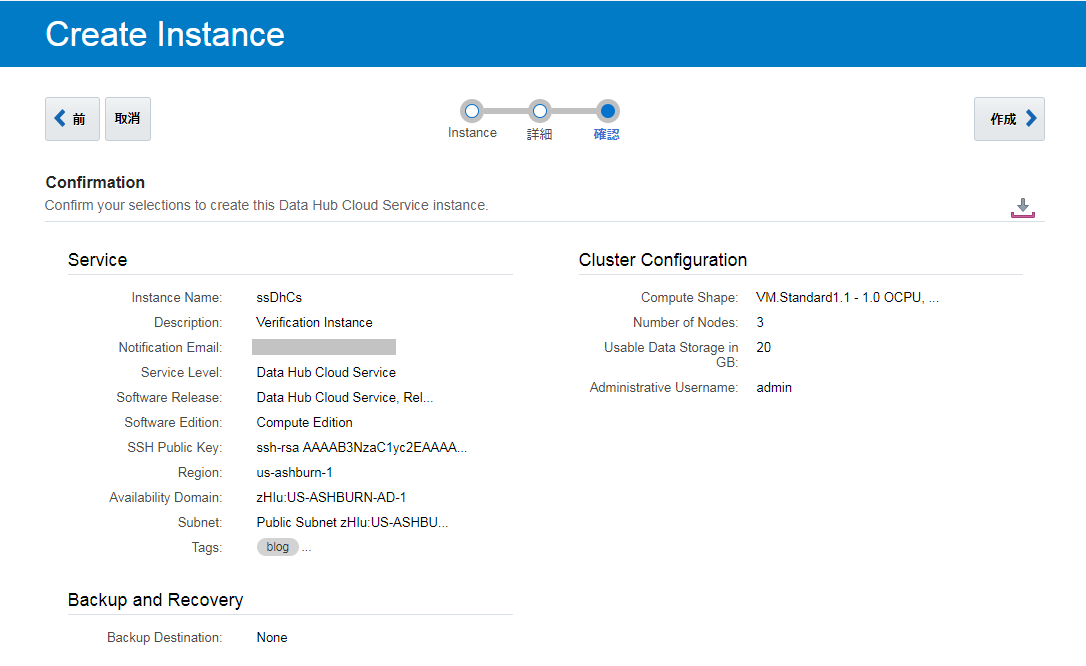Click the Confirmation heading
Screen dimensions: 1086x666
pos(96,182)
